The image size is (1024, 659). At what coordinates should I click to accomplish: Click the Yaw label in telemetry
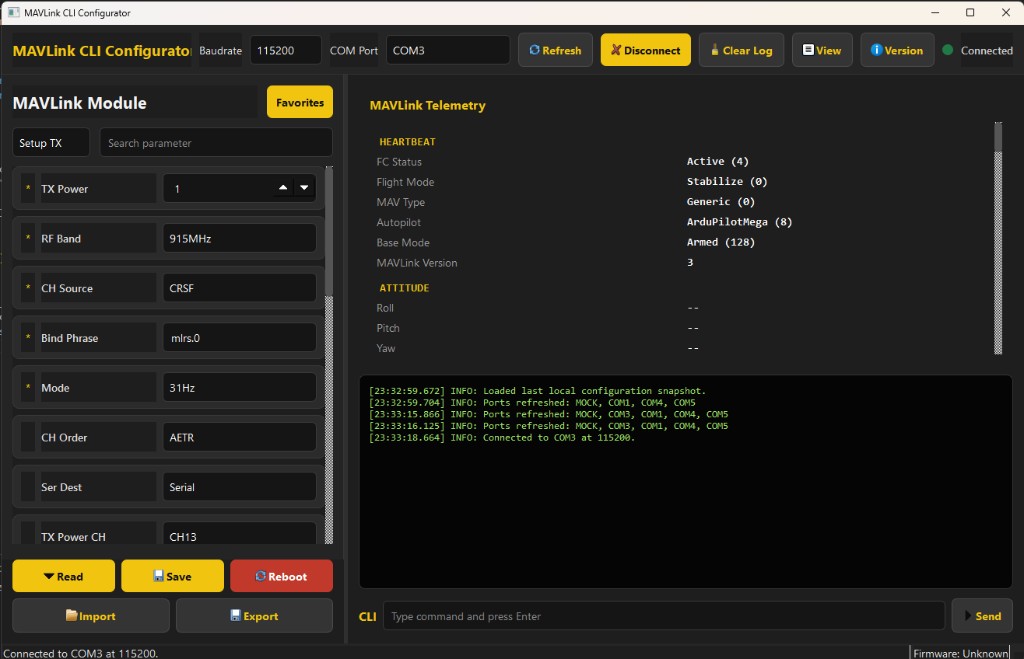(x=385, y=349)
